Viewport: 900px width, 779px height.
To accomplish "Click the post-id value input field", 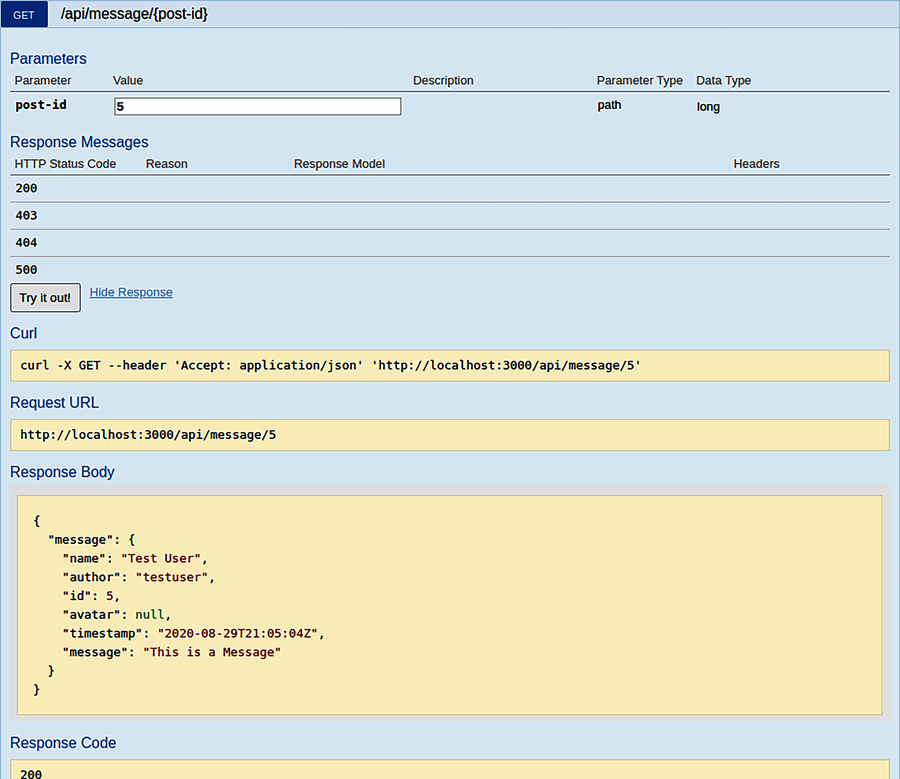I will click(258, 106).
